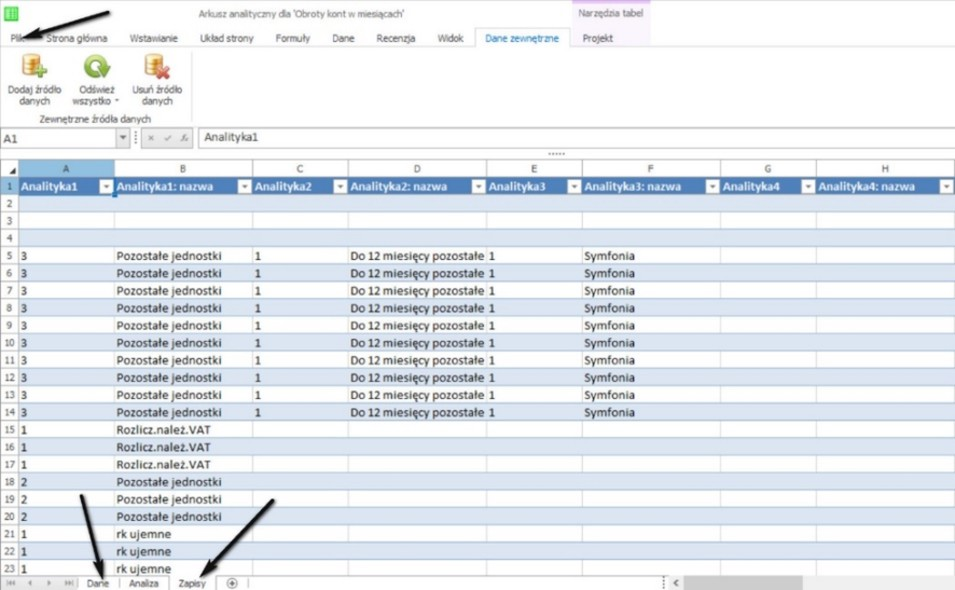Switch to the Dane ribbon tab

[x=343, y=38]
